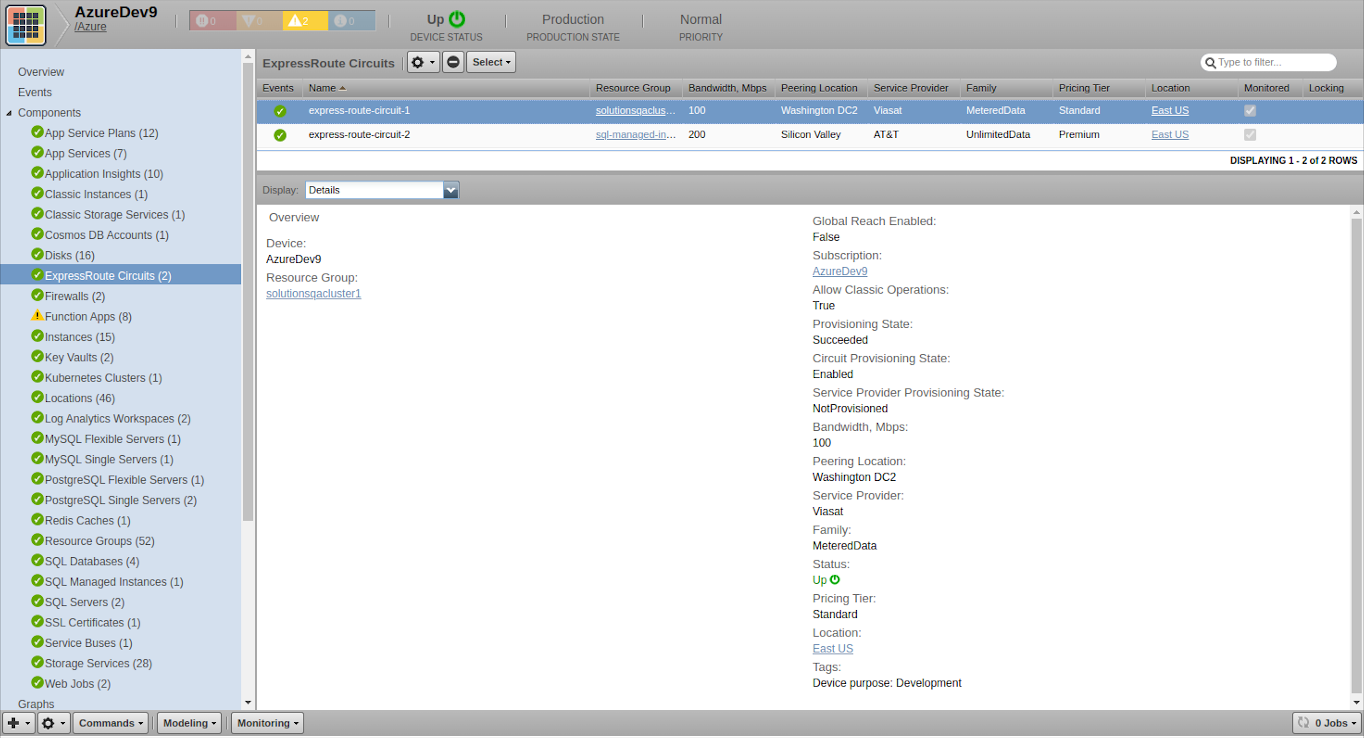Click the Production state label

[573, 20]
